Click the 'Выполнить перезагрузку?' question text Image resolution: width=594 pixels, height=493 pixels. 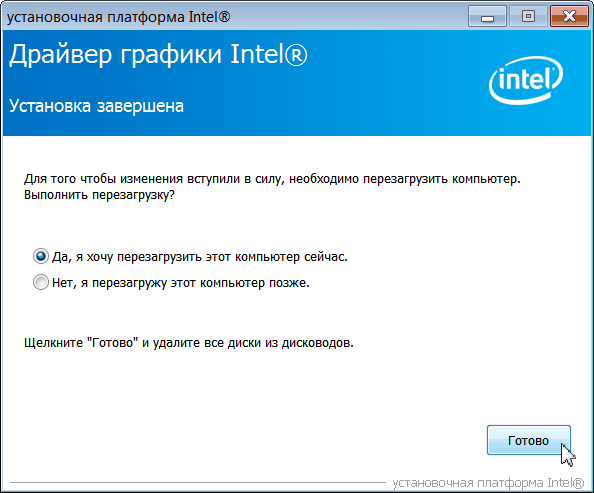99,195
